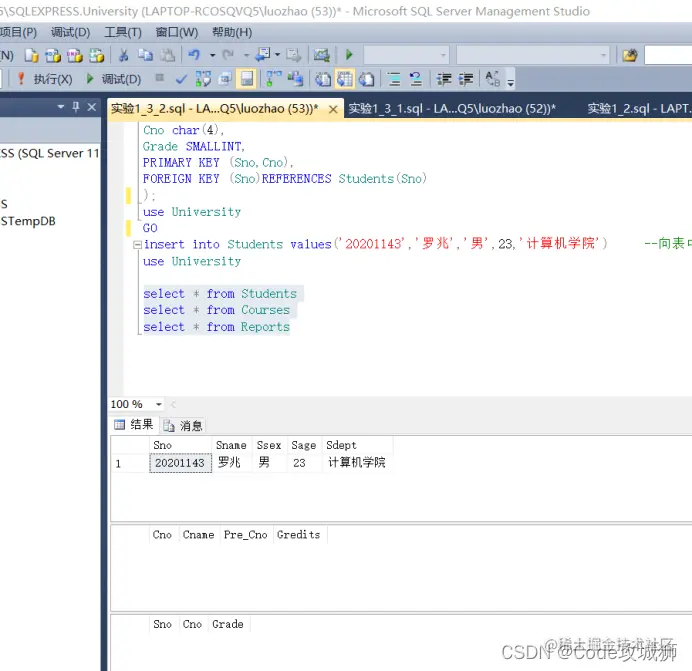Close the Object Explorer panel
This screenshot has width=692, height=671.
[x=91, y=107]
